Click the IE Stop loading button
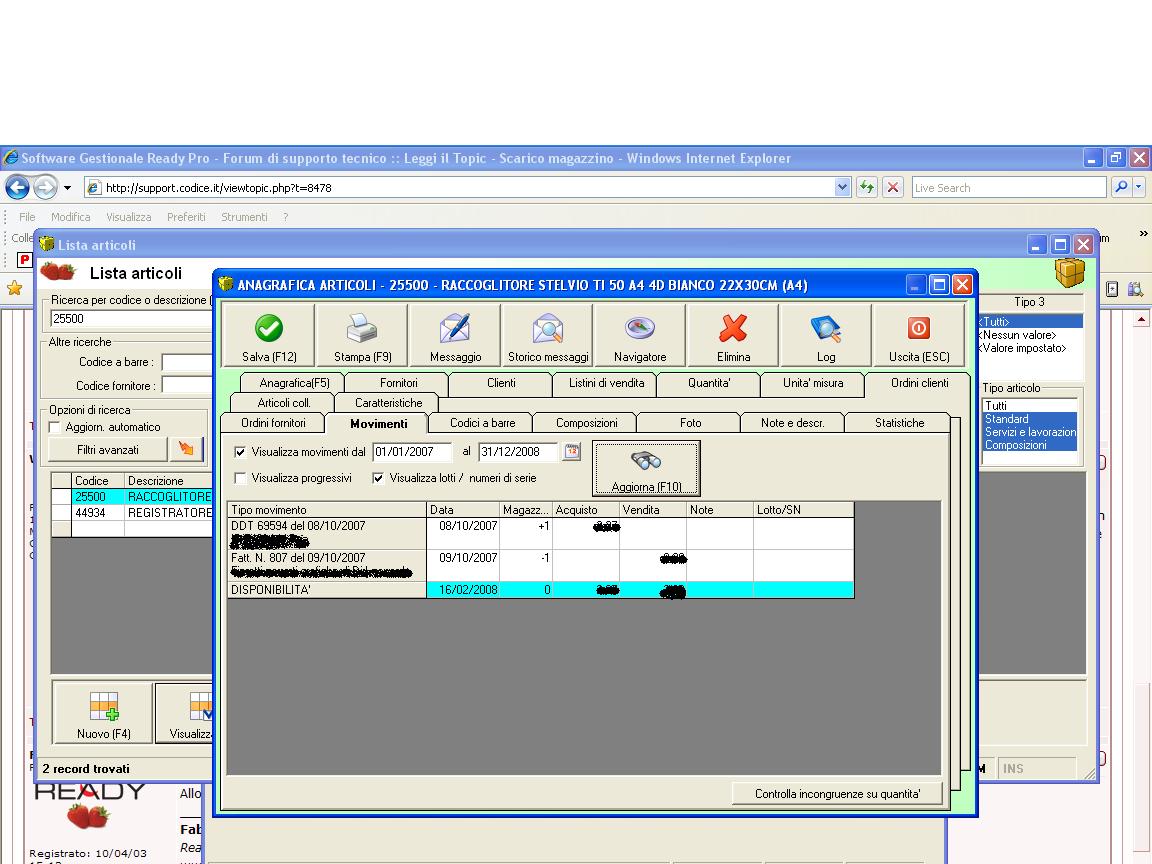Screen dimensions: 1152x864 tap(893, 187)
